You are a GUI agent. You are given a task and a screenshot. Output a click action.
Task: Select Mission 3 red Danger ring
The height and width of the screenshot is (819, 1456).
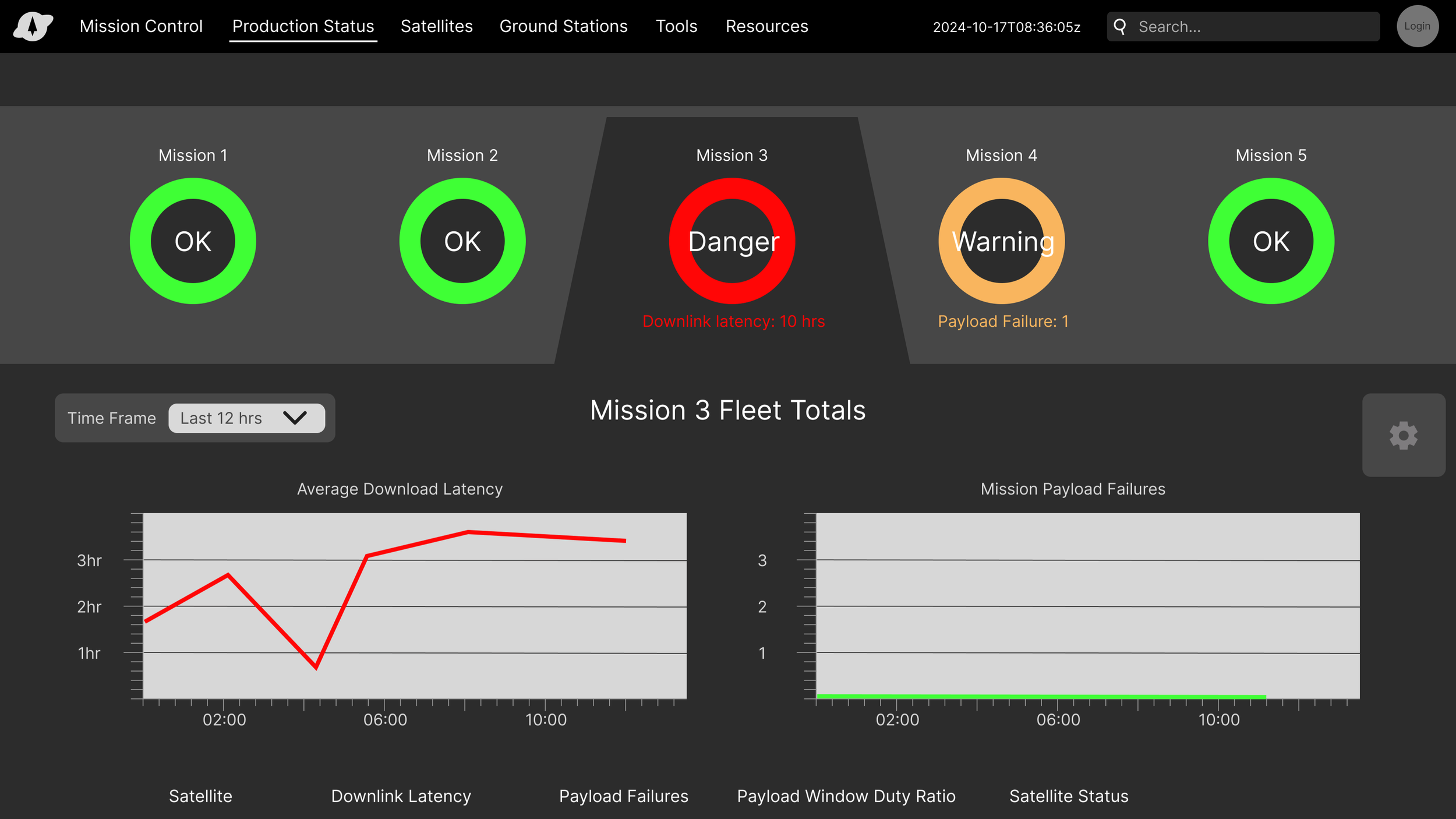tap(732, 241)
